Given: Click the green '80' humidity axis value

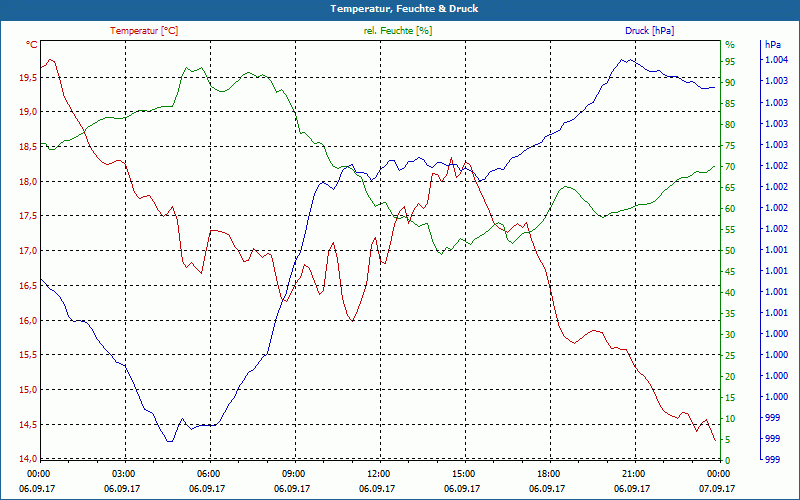Looking at the screenshot, I should pyautogui.click(x=730, y=124).
